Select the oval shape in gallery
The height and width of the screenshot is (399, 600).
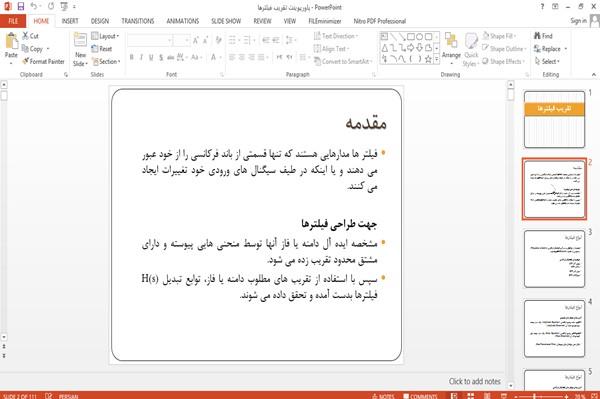click(419, 37)
